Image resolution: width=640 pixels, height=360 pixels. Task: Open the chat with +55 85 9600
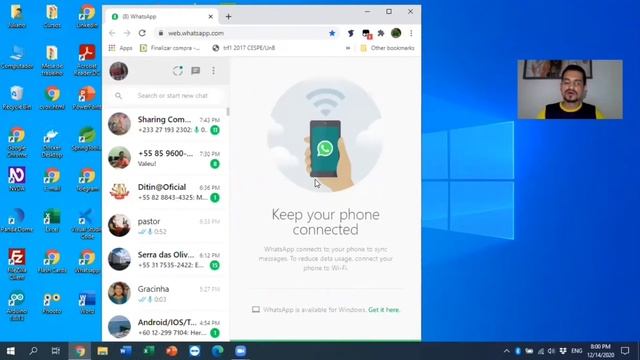165,158
